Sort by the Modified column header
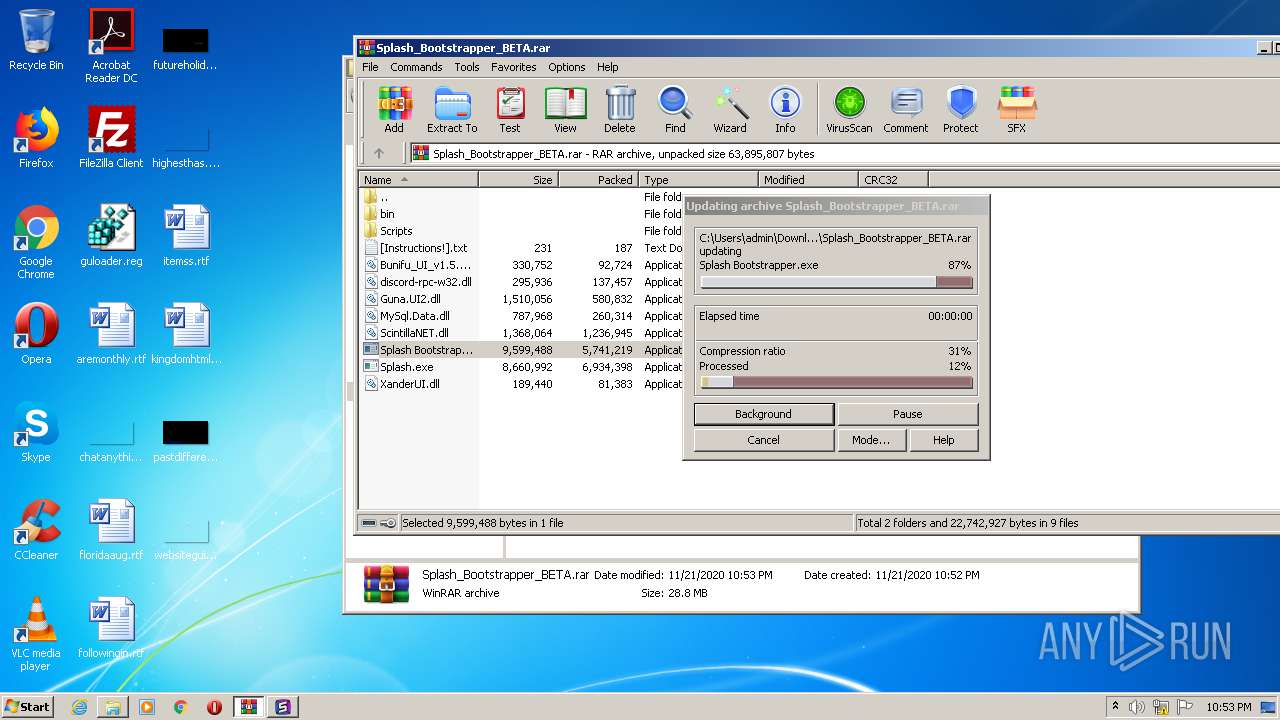The width and height of the screenshot is (1280, 720). 808,180
